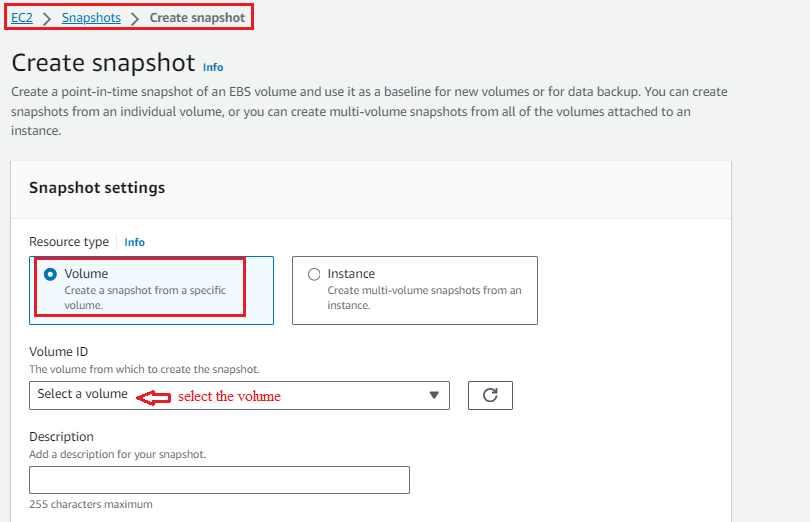The height and width of the screenshot is (522, 810).
Task: Click the Snapshot settings section header
Action: pyautogui.click(x=97, y=188)
